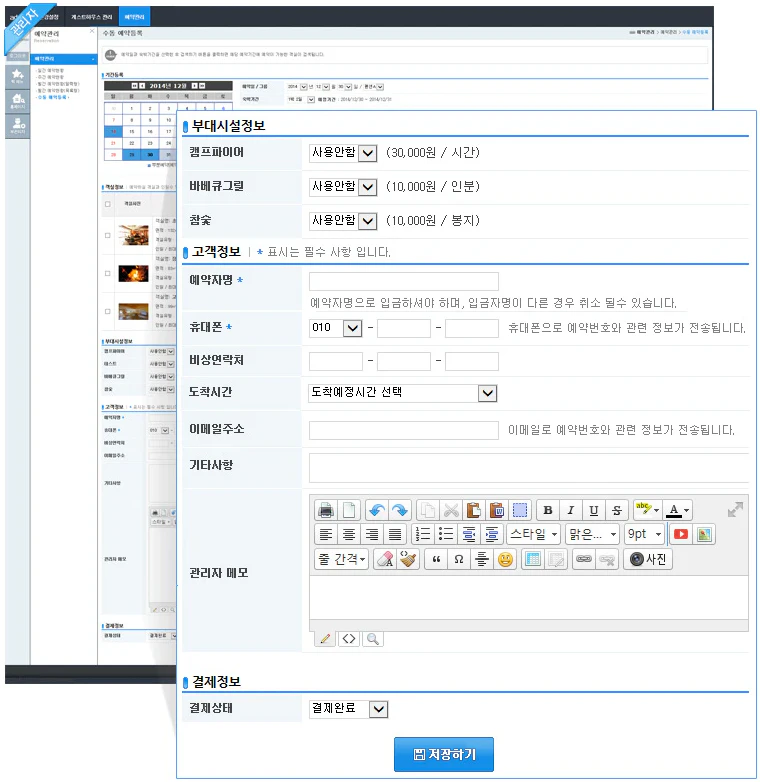Insert a numbered list
Image resolution: width=760 pixels, height=782 pixels.
pos(422,535)
